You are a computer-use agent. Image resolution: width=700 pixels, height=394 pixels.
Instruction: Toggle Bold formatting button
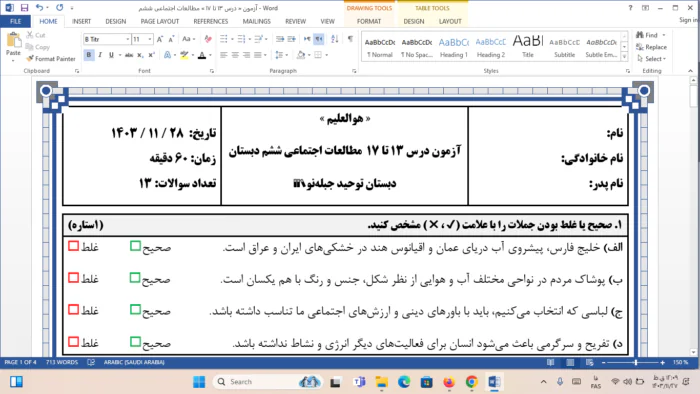[x=89, y=55]
